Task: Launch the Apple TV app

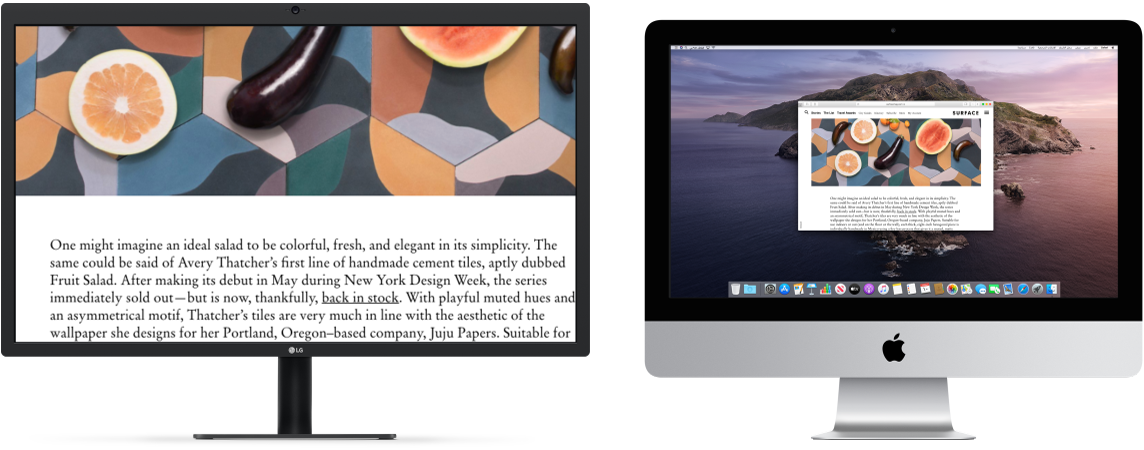Action: (x=854, y=289)
